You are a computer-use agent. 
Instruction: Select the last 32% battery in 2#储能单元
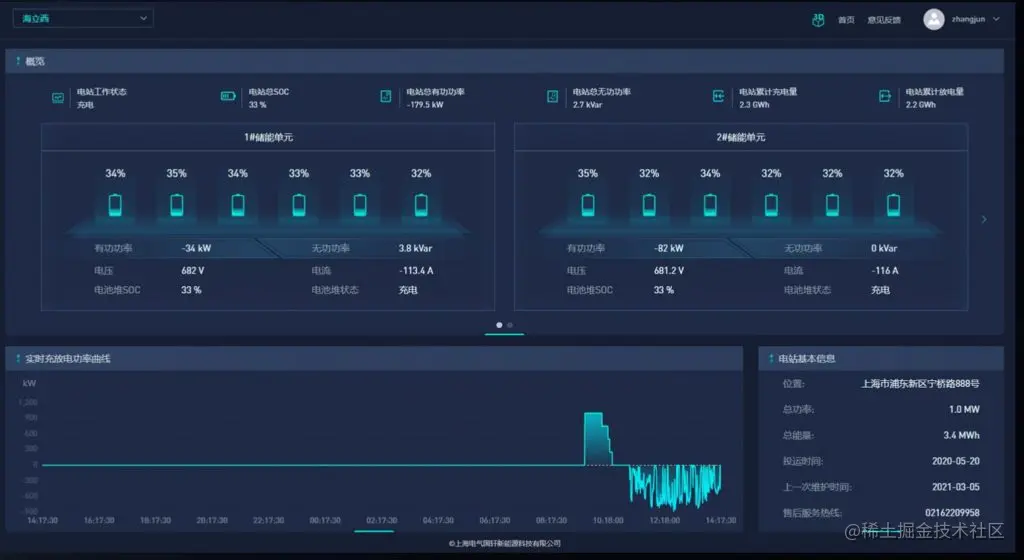[893, 205]
